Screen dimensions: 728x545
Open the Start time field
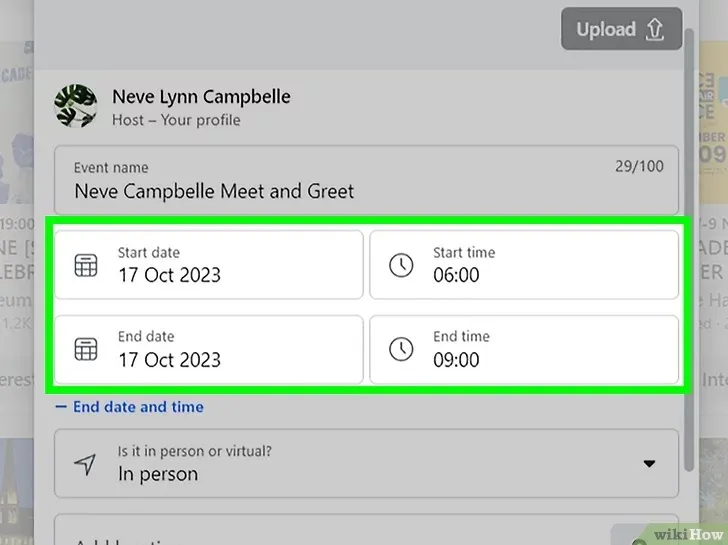point(524,265)
